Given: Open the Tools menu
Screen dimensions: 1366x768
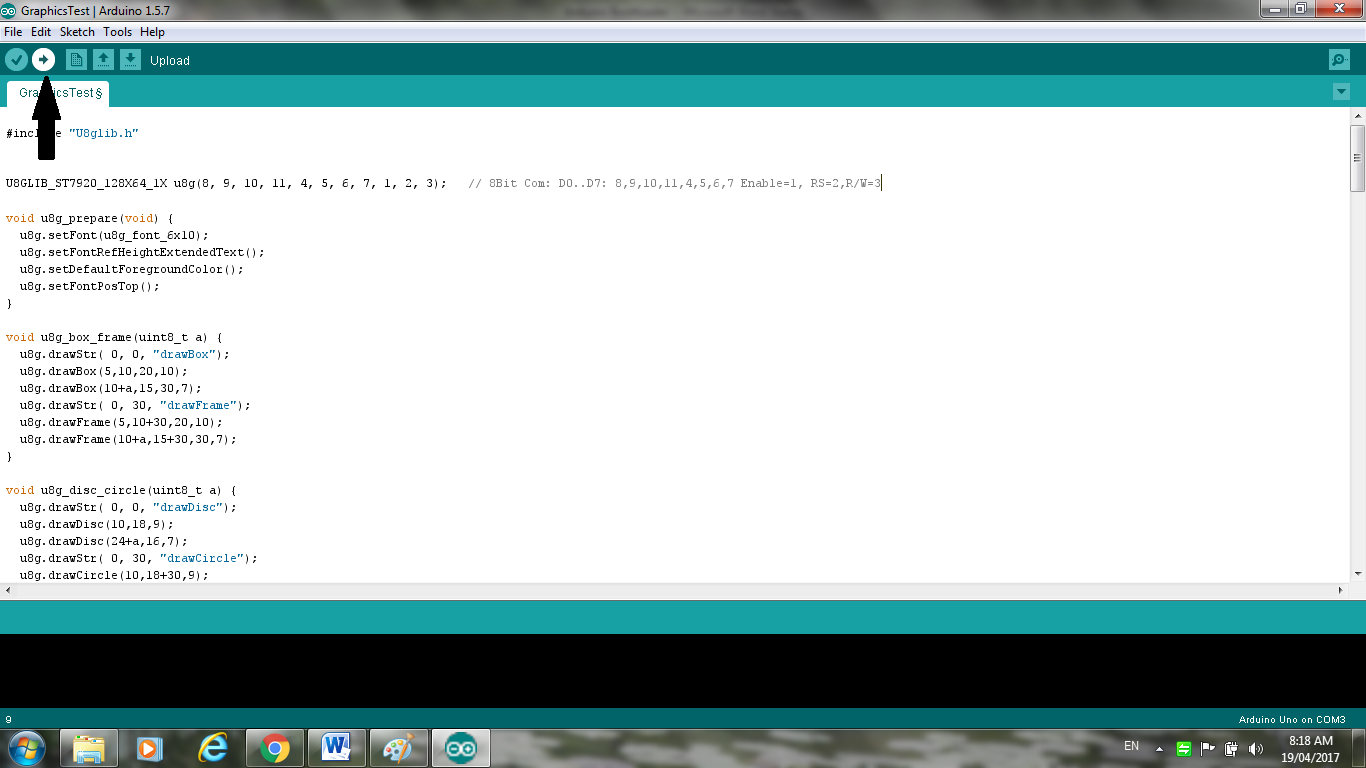Looking at the screenshot, I should (x=117, y=32).
